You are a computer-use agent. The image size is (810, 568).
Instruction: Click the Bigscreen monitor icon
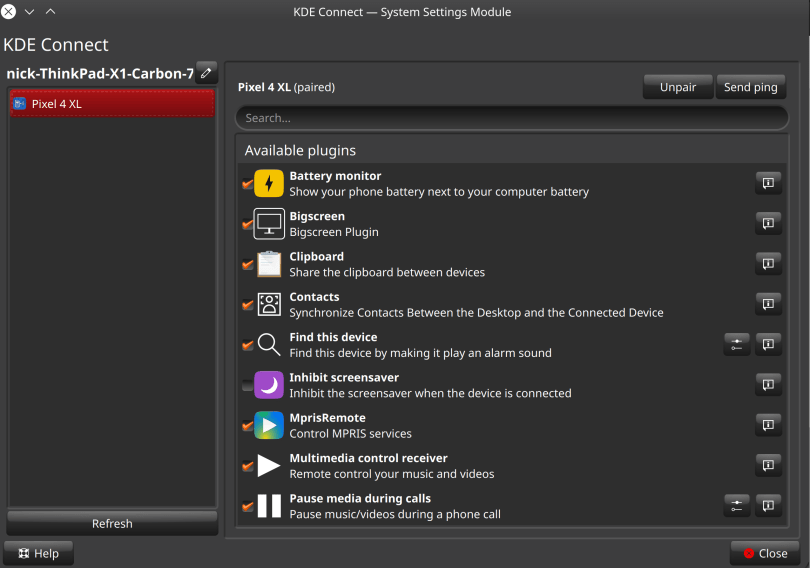click(x=269, y=224)
